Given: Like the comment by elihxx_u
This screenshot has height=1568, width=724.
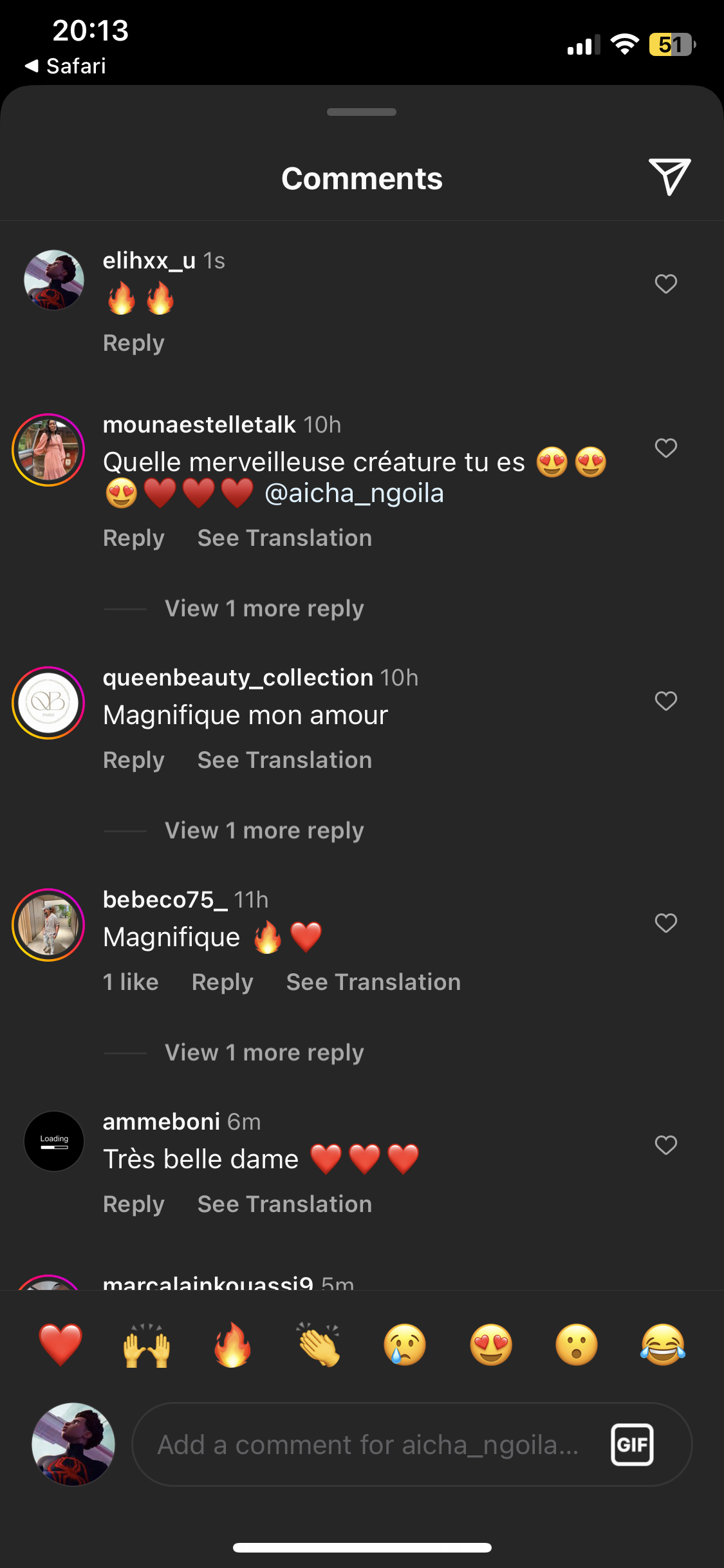Looking at the screenshot, I should [x=665, y=284].
